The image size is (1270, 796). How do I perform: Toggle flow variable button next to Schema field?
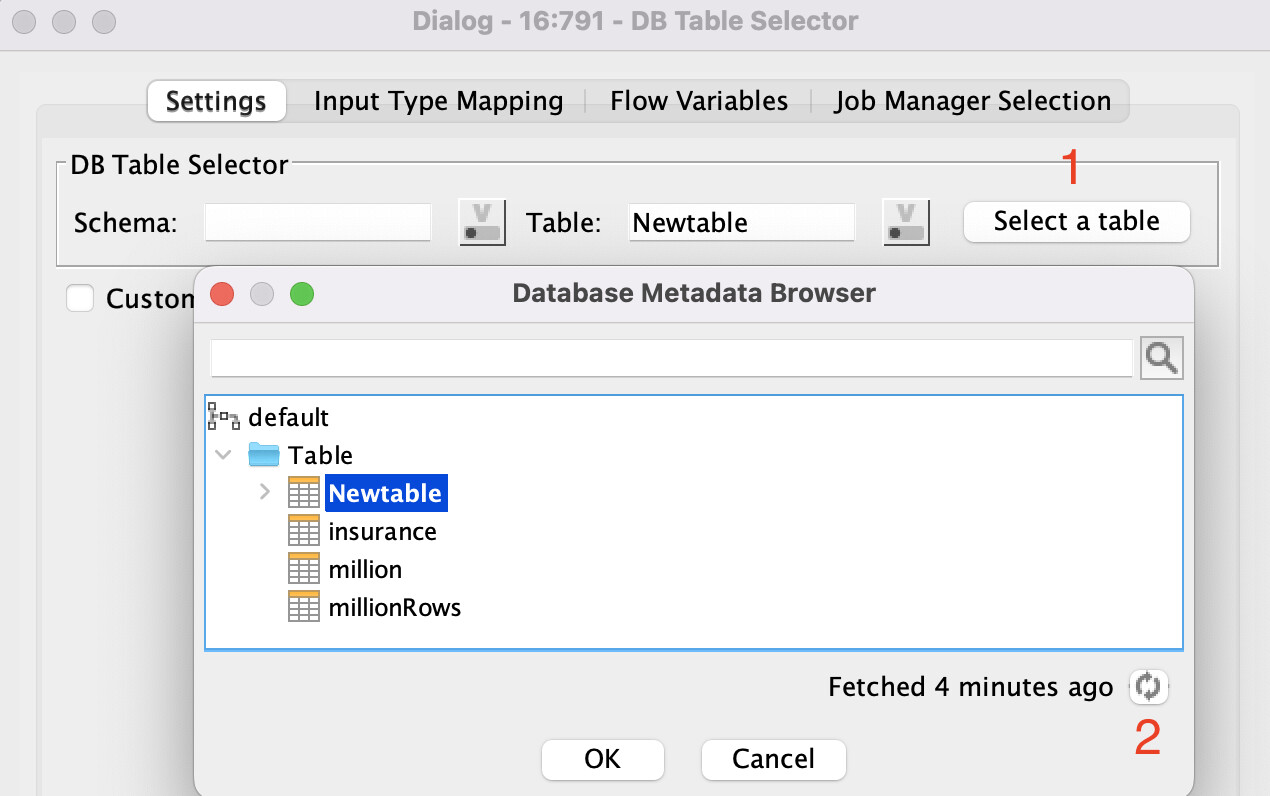(483, 222)
